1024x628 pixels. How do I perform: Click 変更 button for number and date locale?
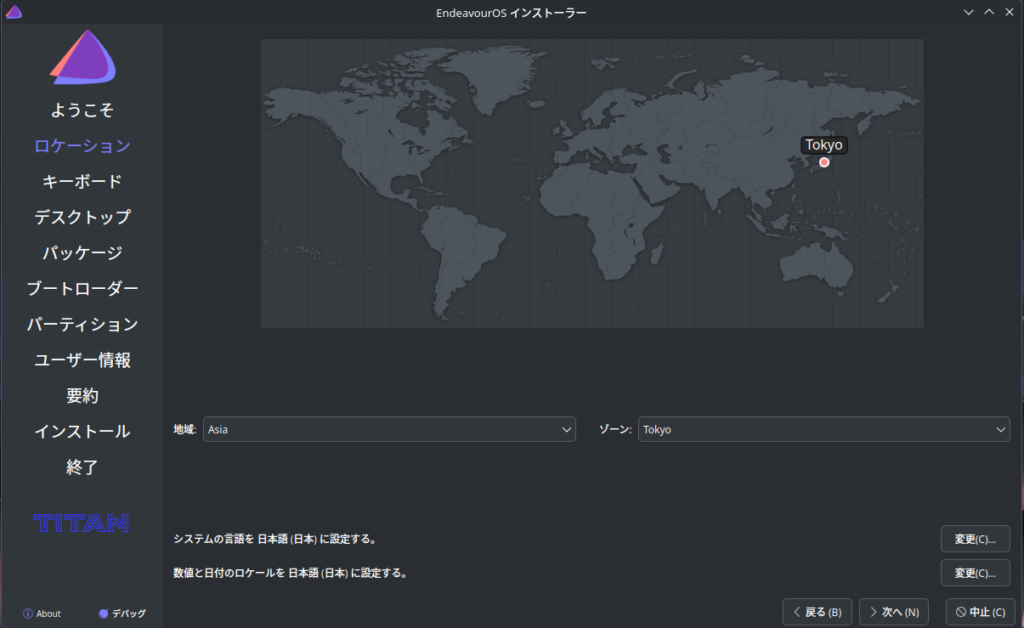tap(974, 573)
